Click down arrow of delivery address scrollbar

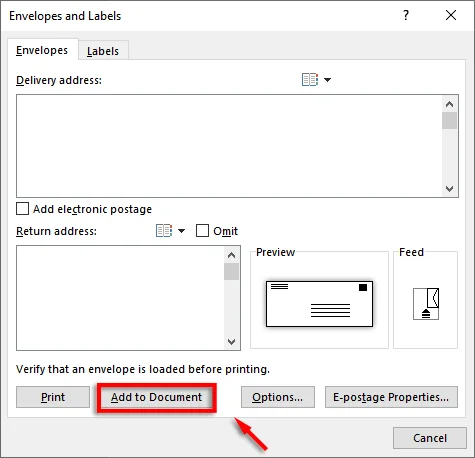coord(449,189)
